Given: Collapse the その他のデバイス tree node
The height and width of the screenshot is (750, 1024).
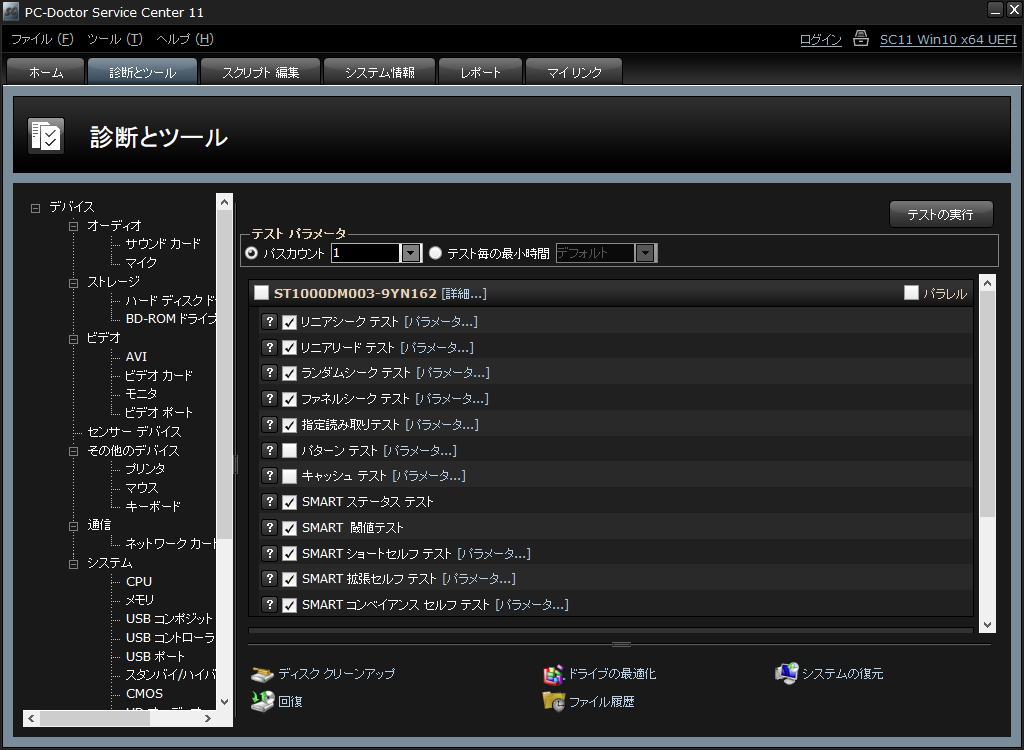Looking at the screenshot, I should click(74, 451).
